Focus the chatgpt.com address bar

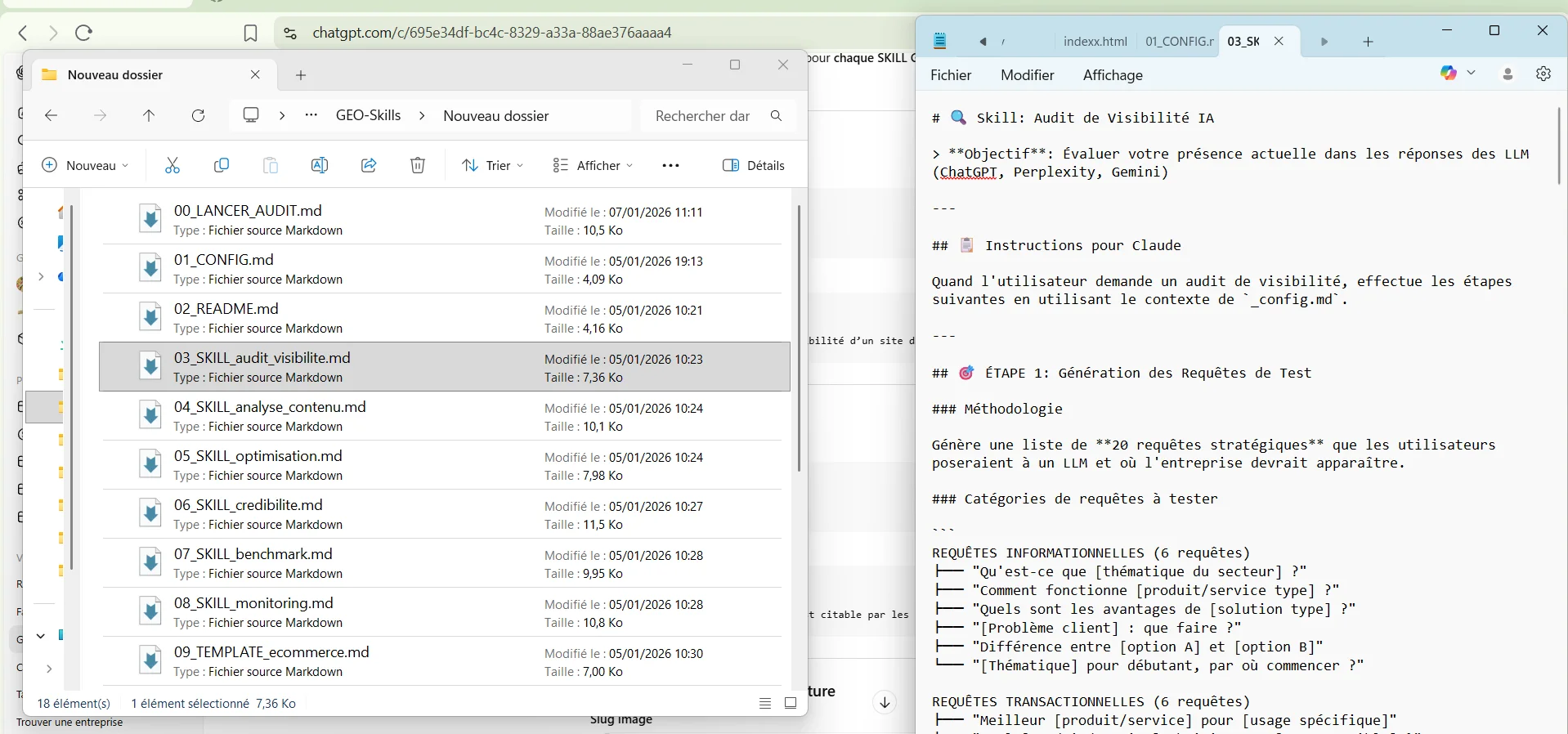492,33
